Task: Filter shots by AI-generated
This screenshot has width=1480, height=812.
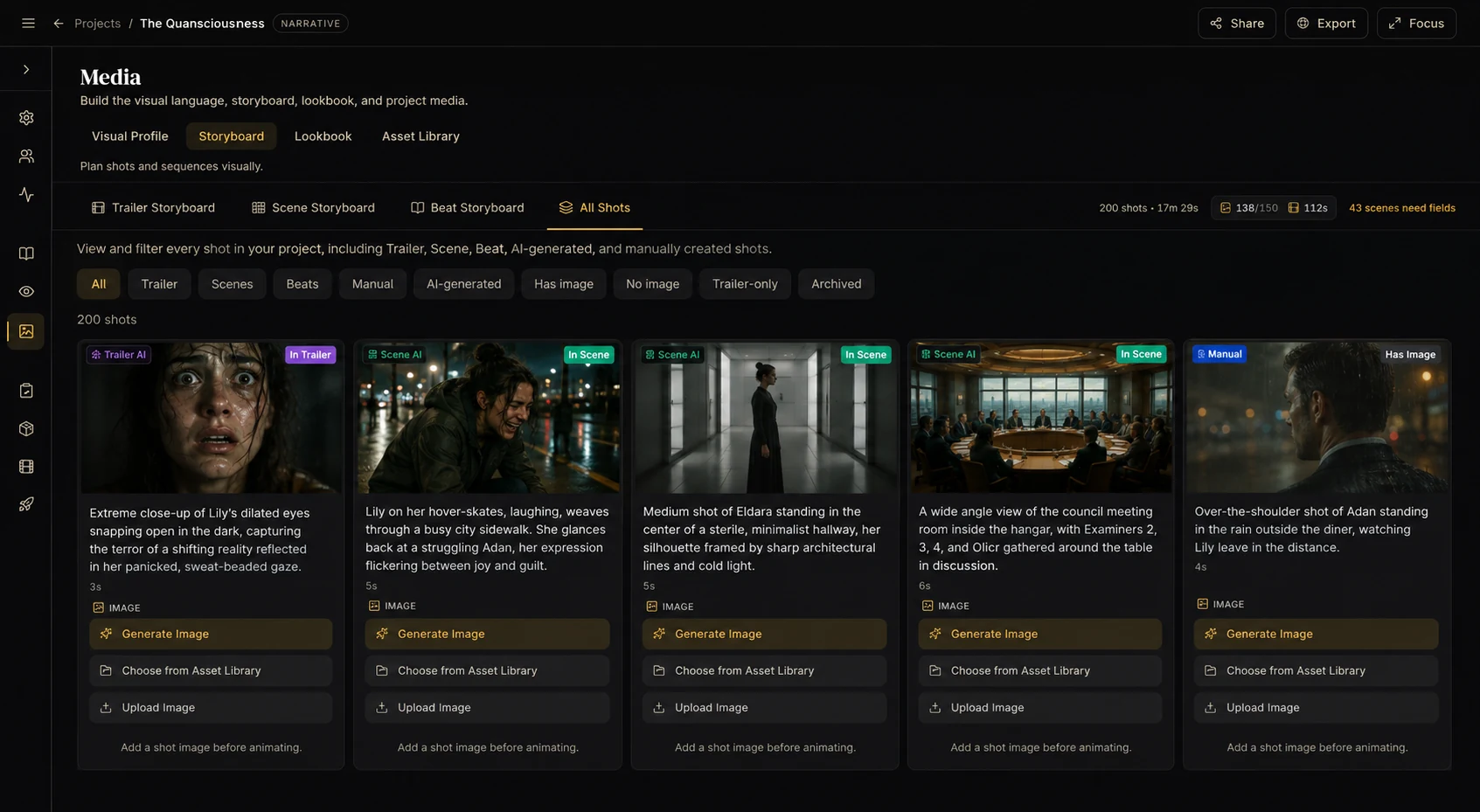Action: click(463, 284)
